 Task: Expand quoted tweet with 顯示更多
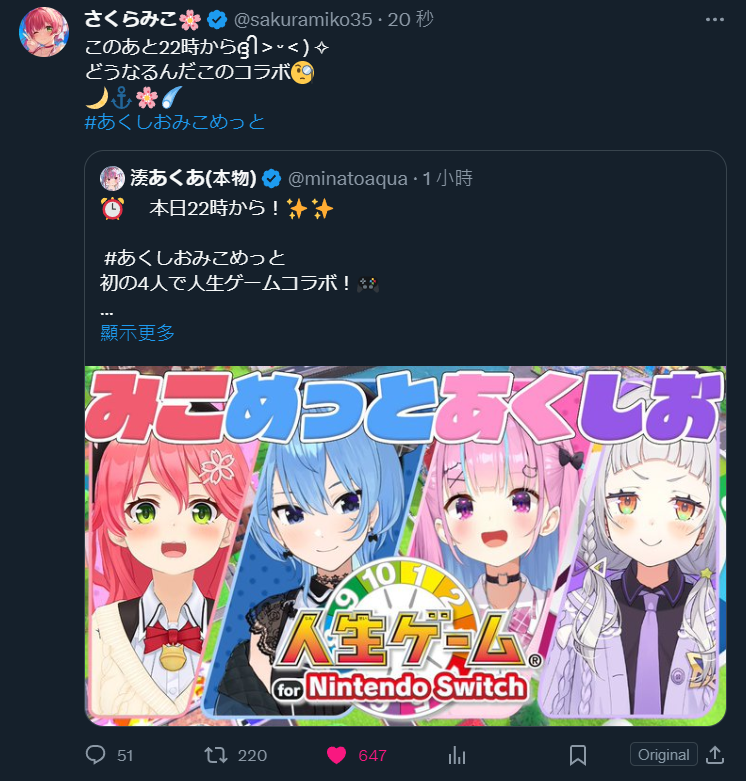pos(137,332)
